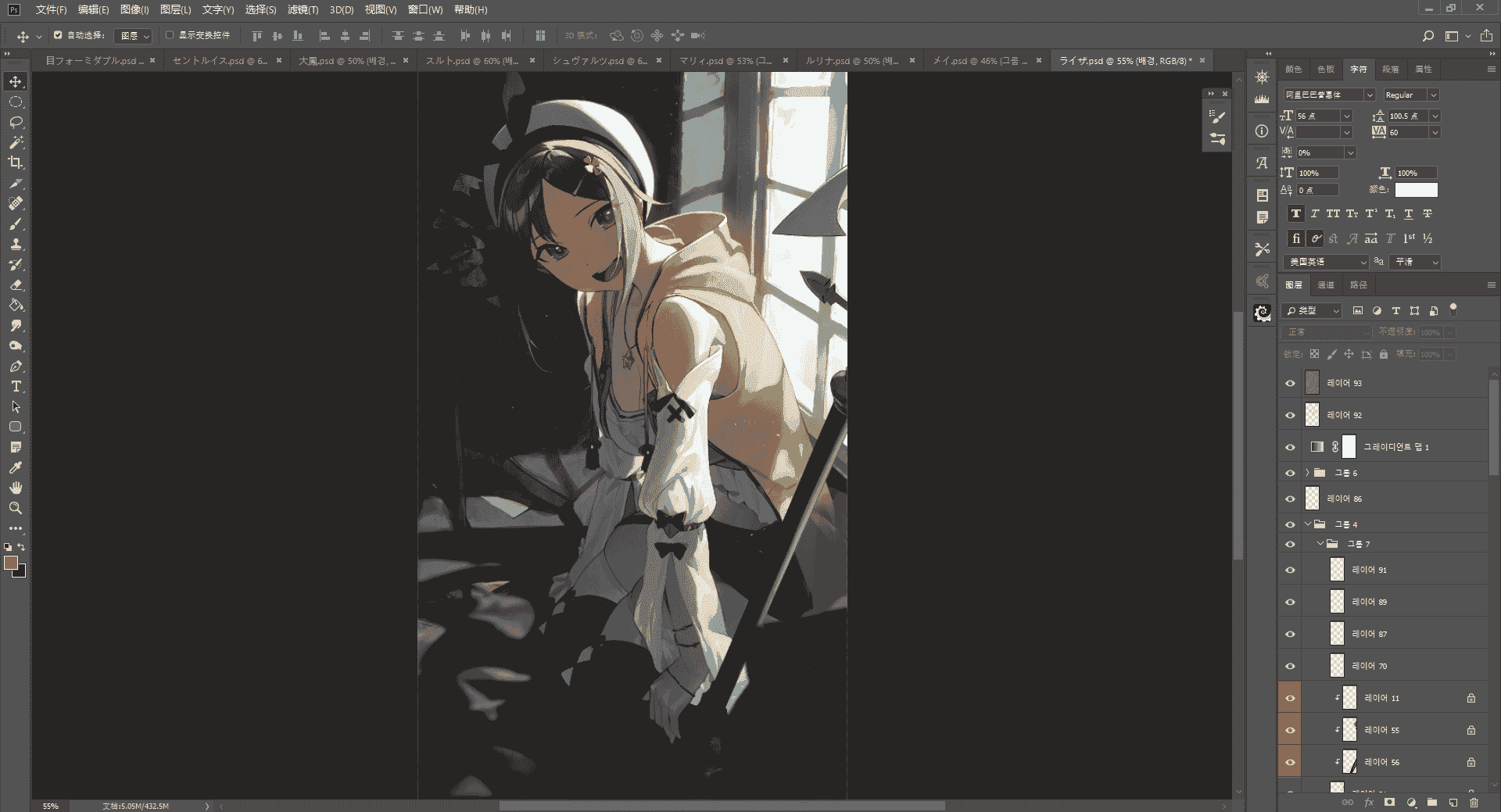Hide layer 레이어 86
Viewport: 1501px width, 812px height.
click(x=1290, y=499)
